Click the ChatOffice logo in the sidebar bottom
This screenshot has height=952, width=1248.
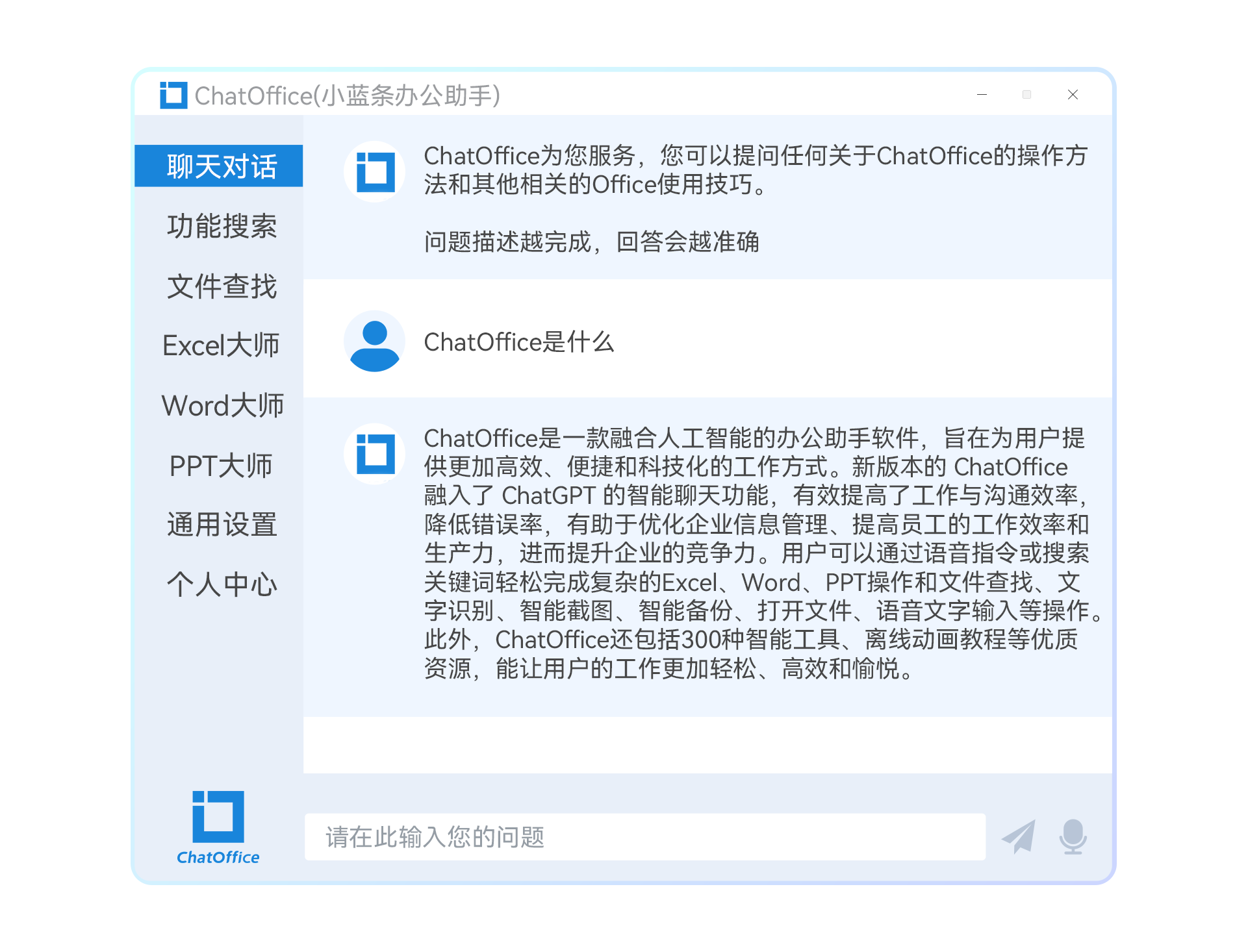coord(218,828)
